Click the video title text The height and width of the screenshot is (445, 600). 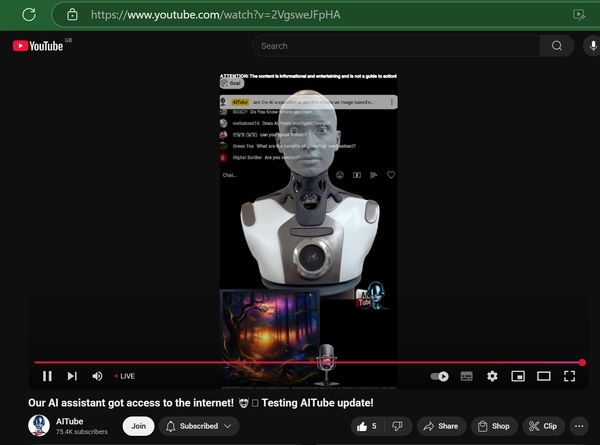point(201,403)
